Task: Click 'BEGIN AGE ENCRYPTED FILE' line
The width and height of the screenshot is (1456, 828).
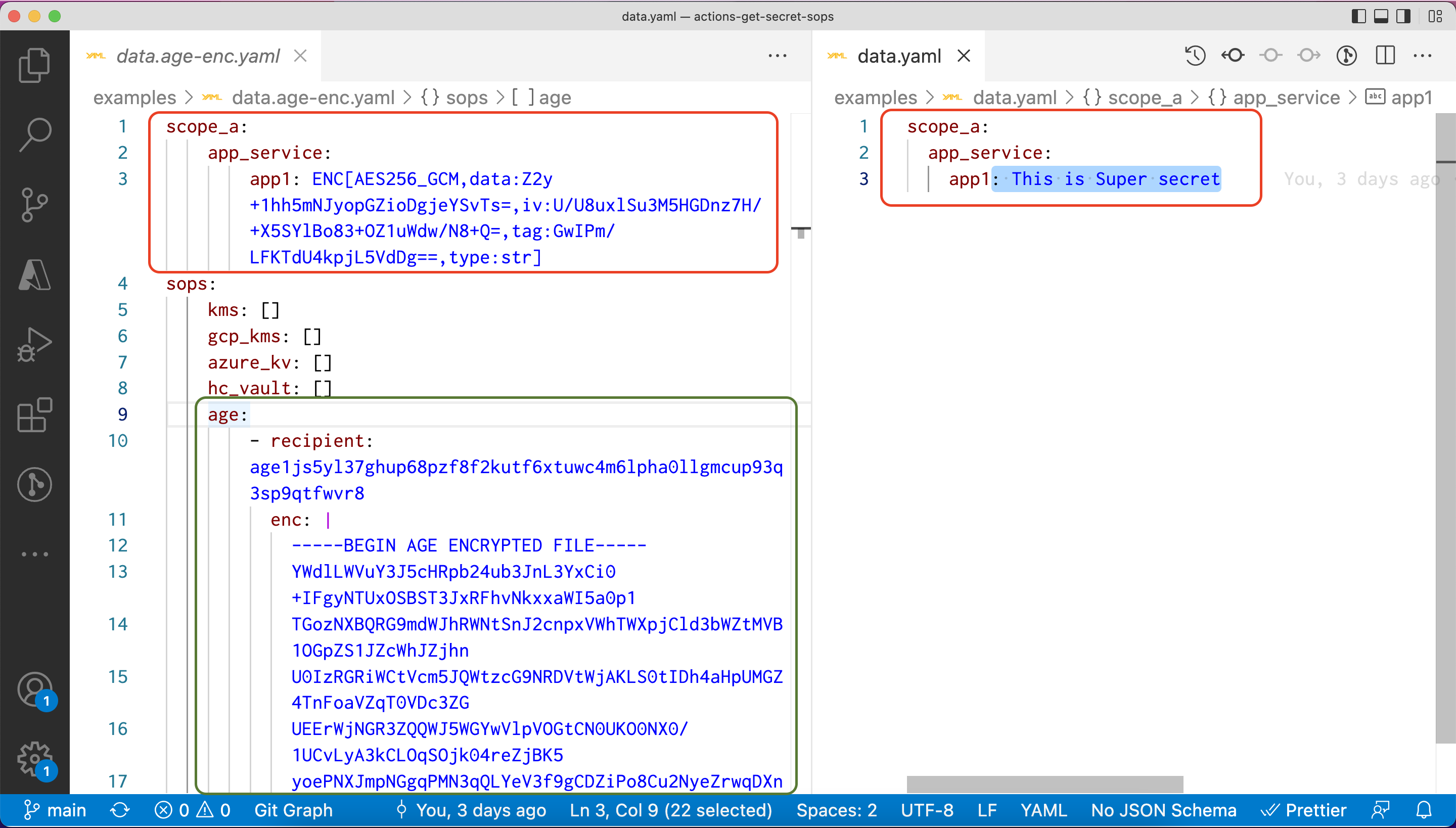Action: [469, 545]
